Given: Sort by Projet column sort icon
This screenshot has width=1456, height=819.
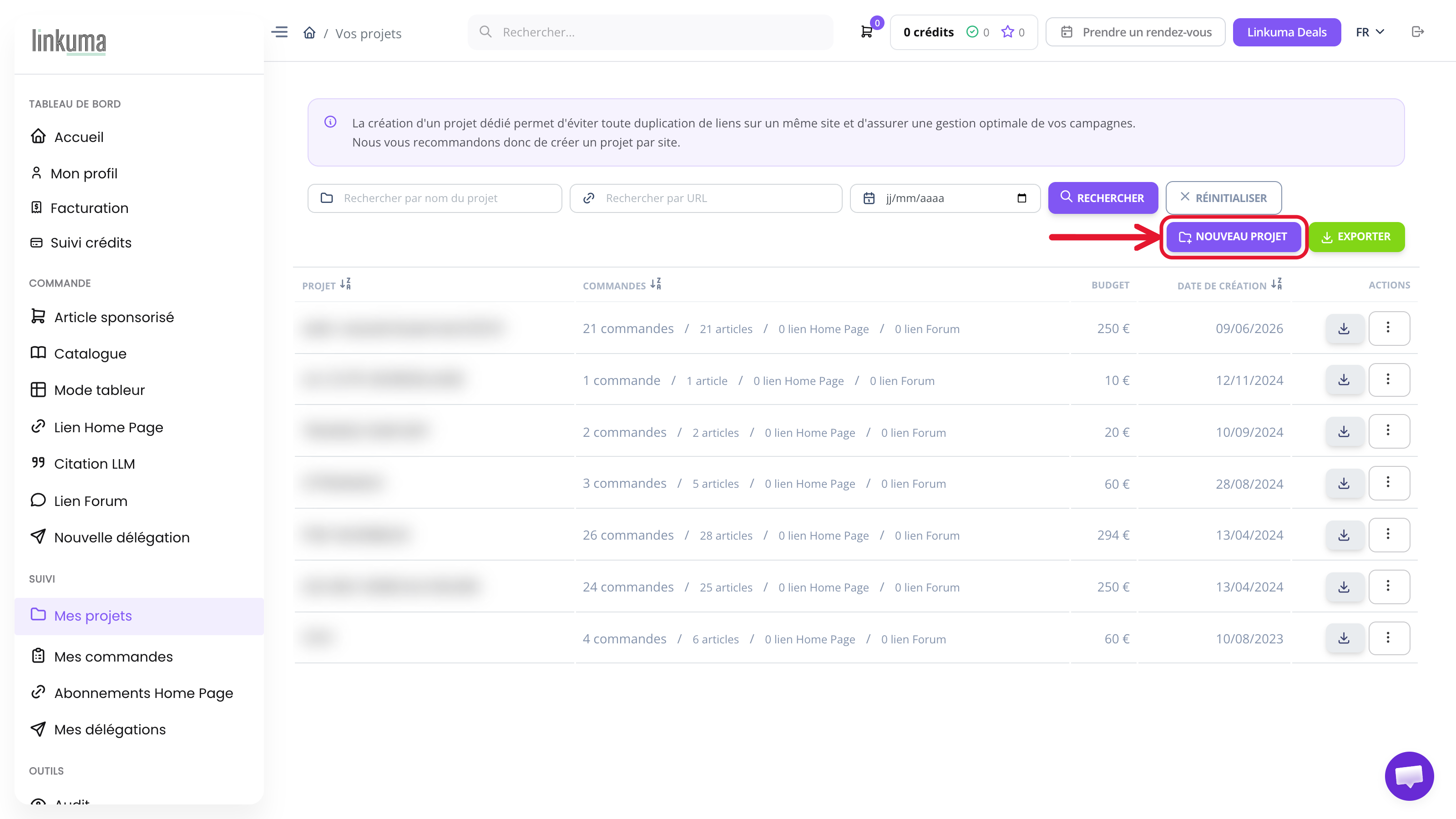Looking at the screenshot, I should coord(345,284).
